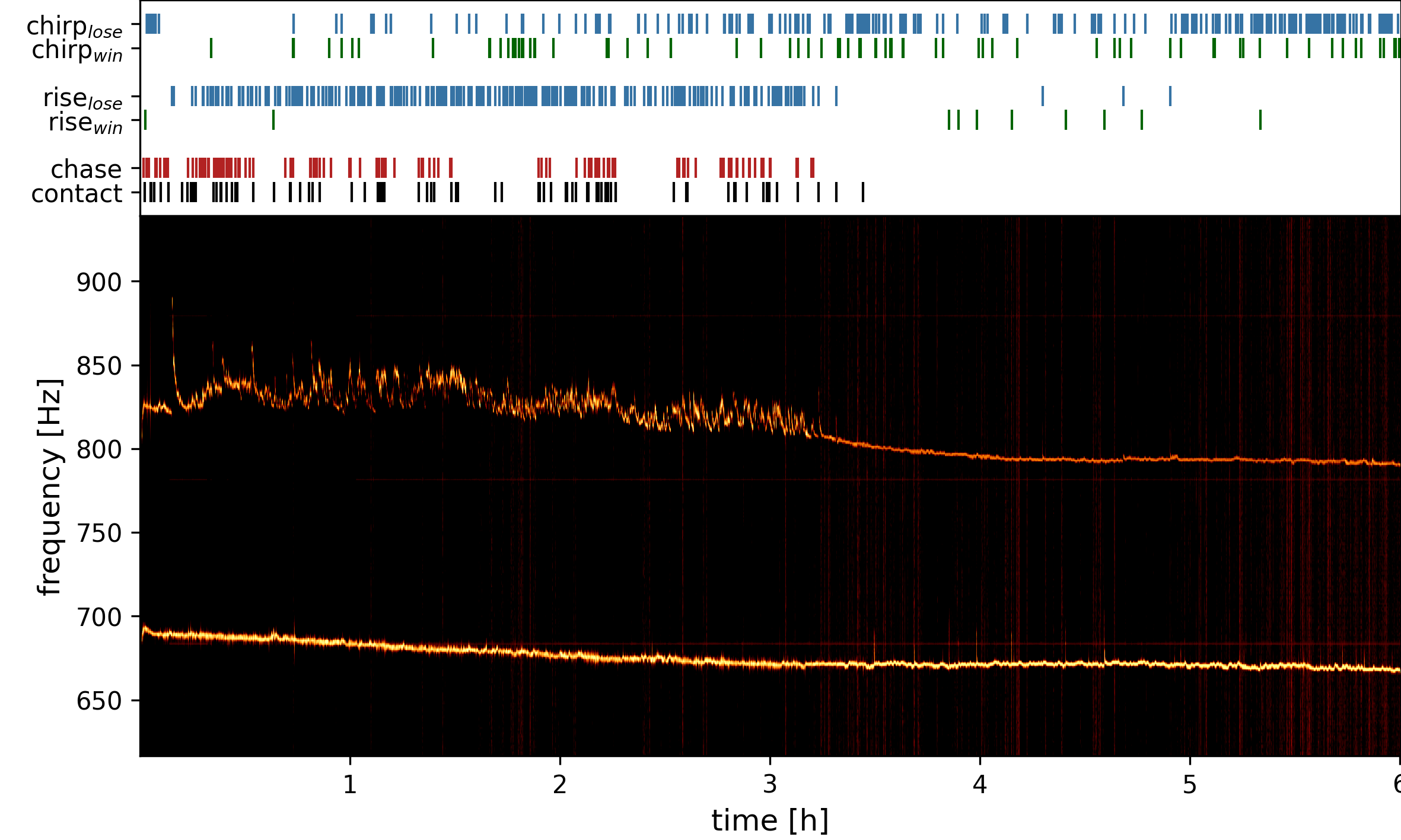This screenshot has width=1401, height=840.
Task: Click the first green chirp win marker
Action: [x=211, y=48]
